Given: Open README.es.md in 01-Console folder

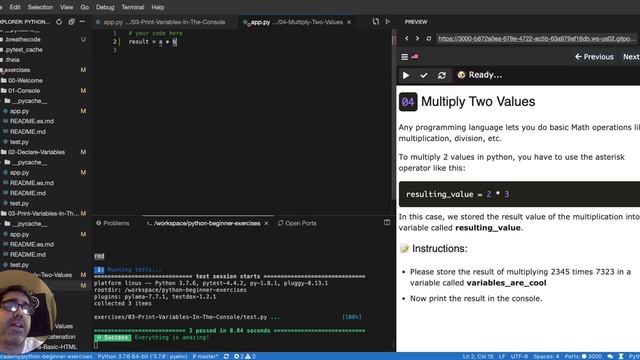Looking at the screenshot, I should (x=31, y=121).
